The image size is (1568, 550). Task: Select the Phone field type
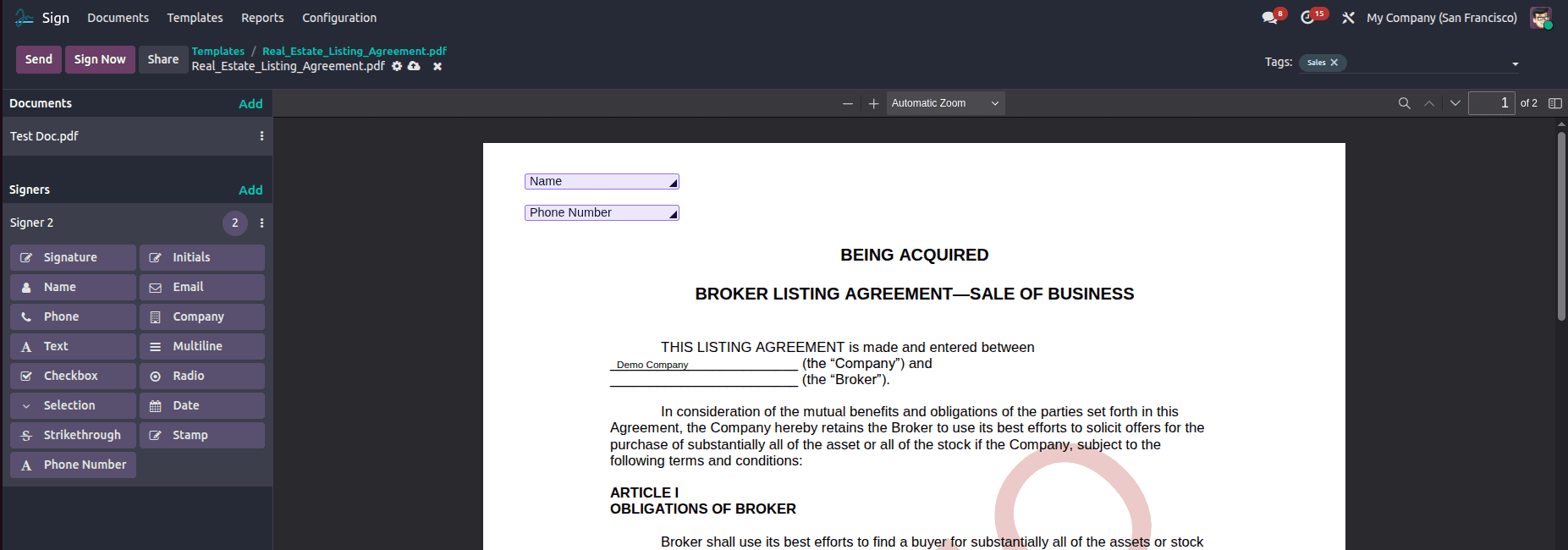[x=73, y=316]
